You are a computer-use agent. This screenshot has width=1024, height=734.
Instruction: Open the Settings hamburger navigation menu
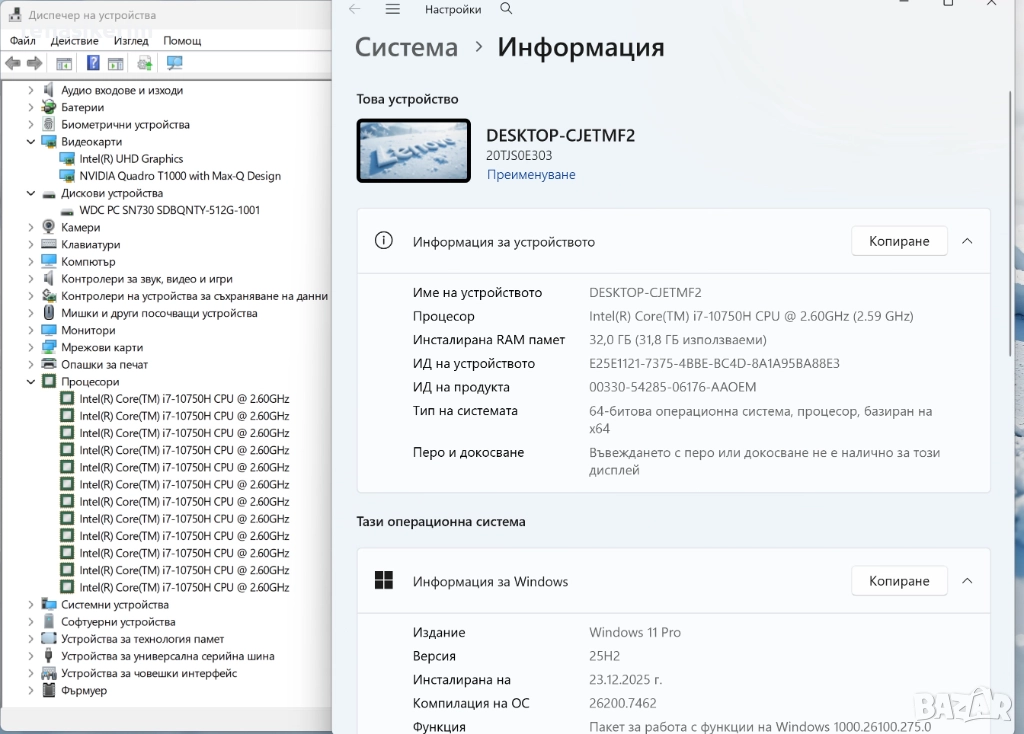coord(393,9)
